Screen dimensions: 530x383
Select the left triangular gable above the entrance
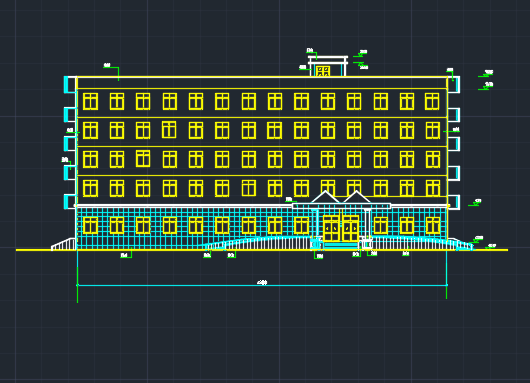(325, 197)
